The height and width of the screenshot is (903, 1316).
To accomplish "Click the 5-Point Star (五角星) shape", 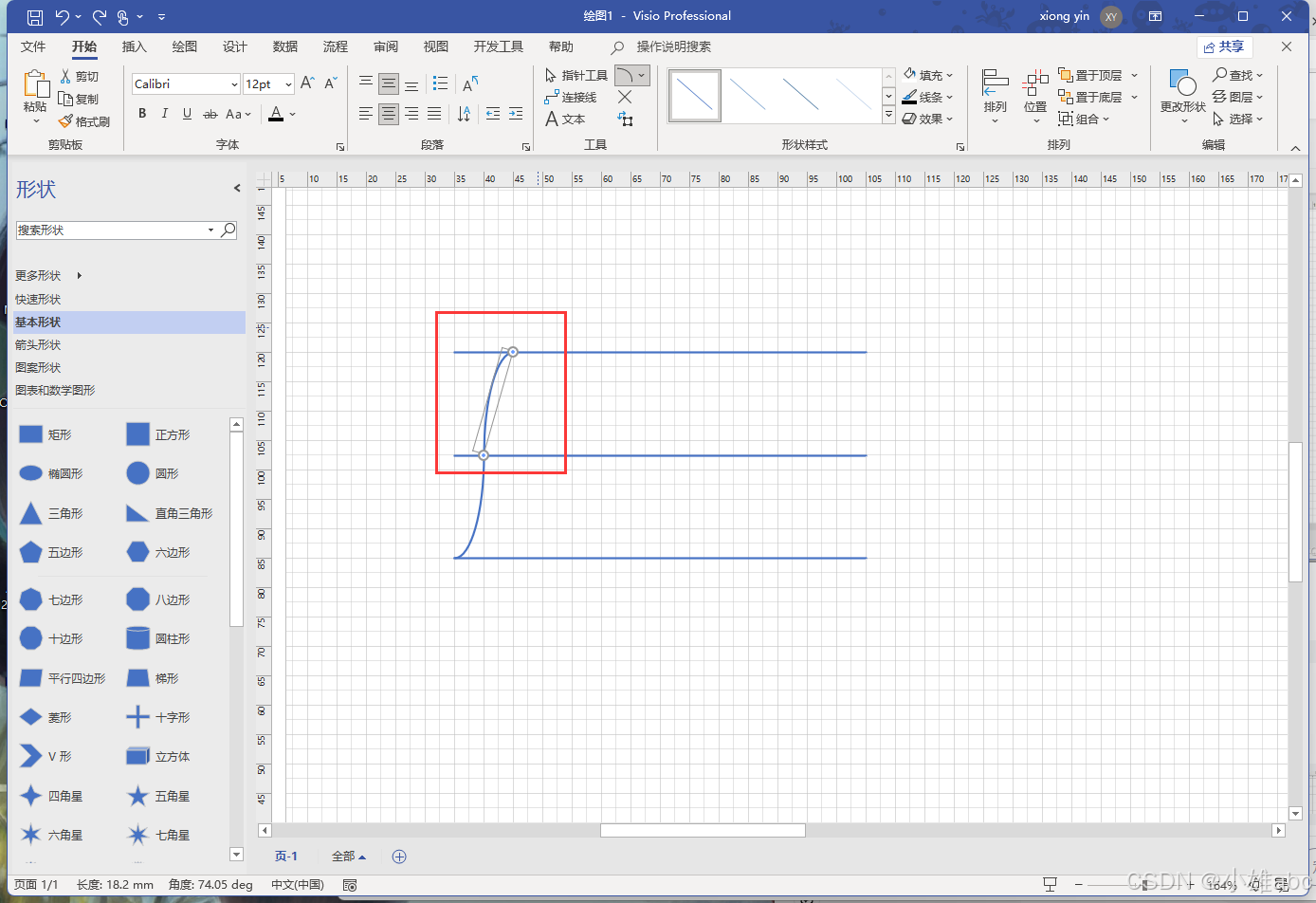I will coord(138,796).
